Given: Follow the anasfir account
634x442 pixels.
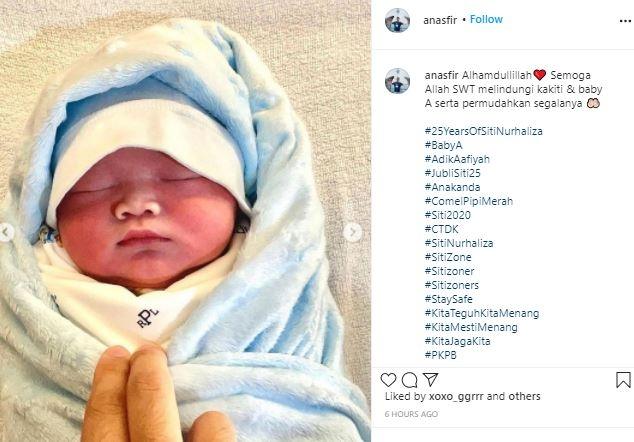Looking at the screenshot, I should (486, 19).
